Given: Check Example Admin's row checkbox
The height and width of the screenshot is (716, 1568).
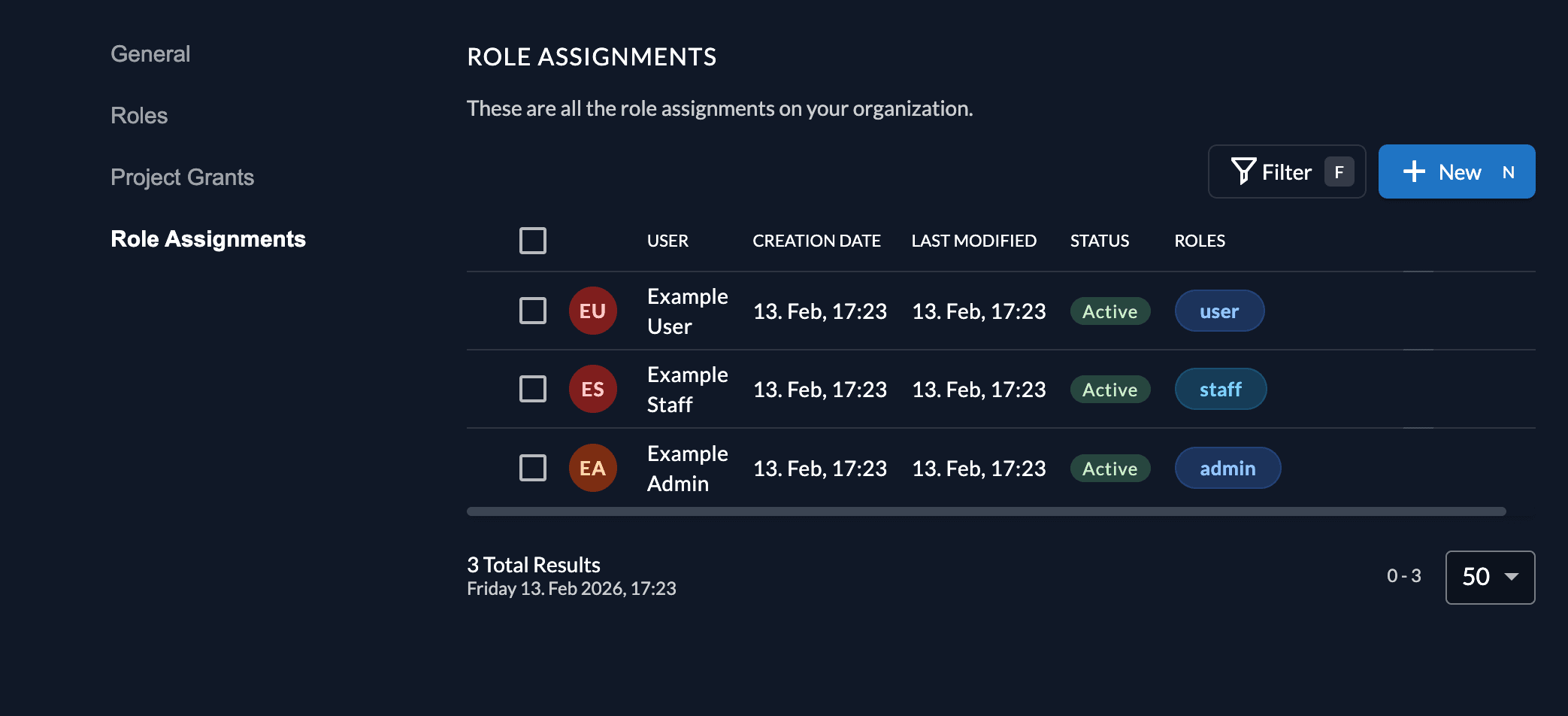Looking at the screenshot, I should tap(532, 467).
